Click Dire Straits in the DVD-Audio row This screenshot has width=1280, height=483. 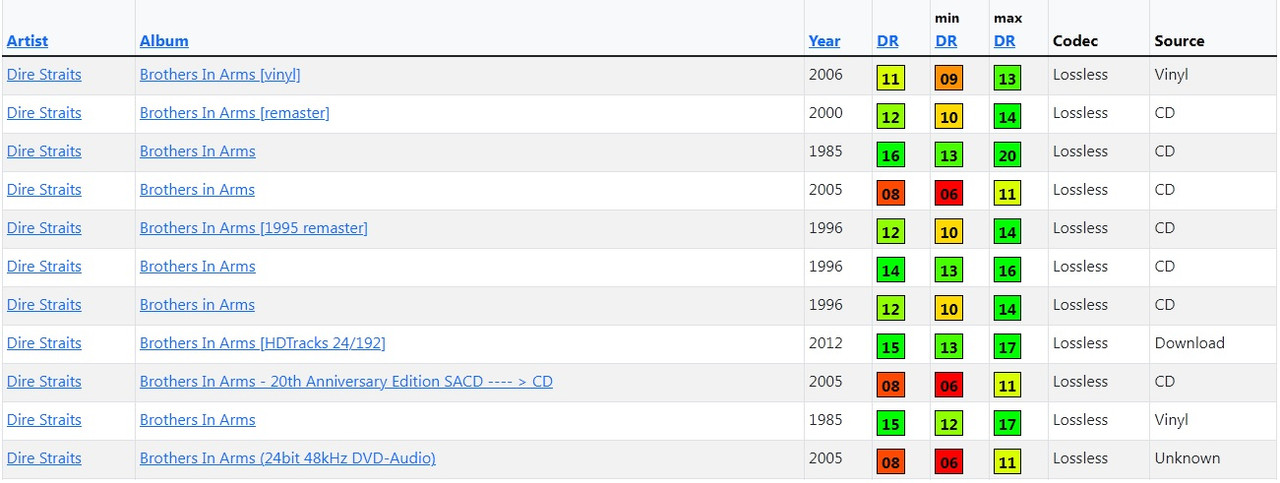pos(44,458)
